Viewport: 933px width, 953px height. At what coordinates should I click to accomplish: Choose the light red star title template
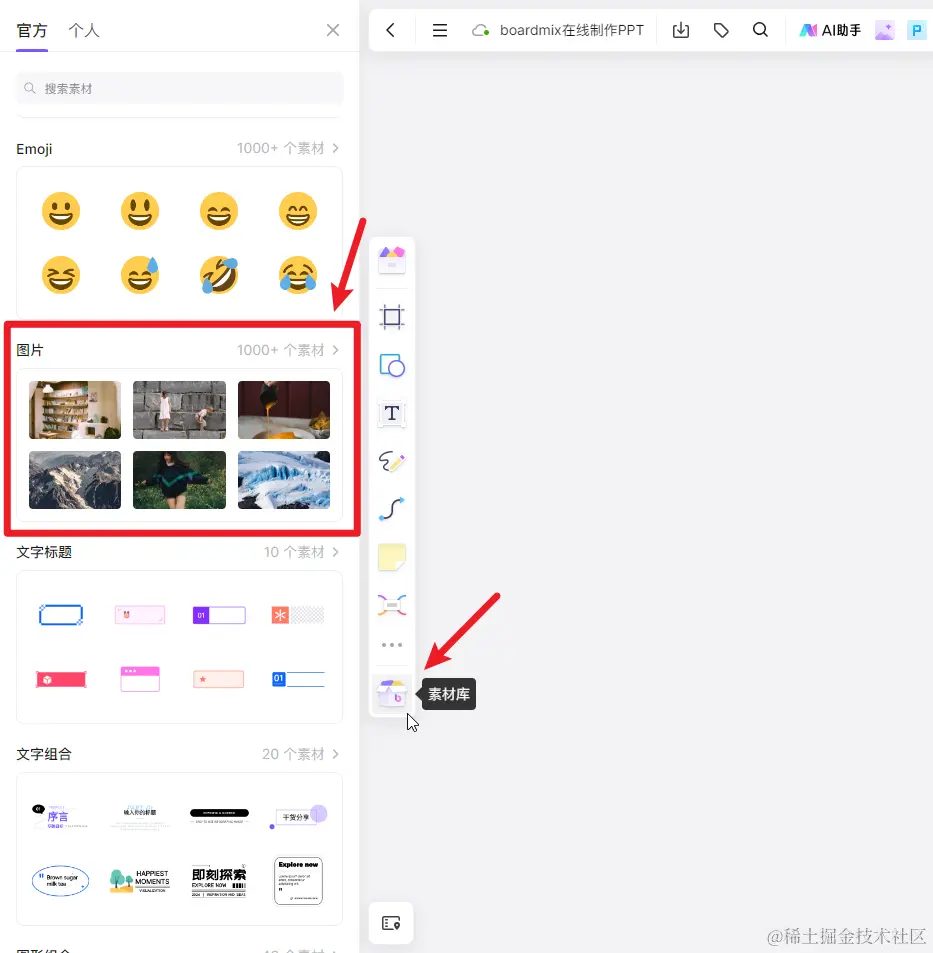pos(219,679)
